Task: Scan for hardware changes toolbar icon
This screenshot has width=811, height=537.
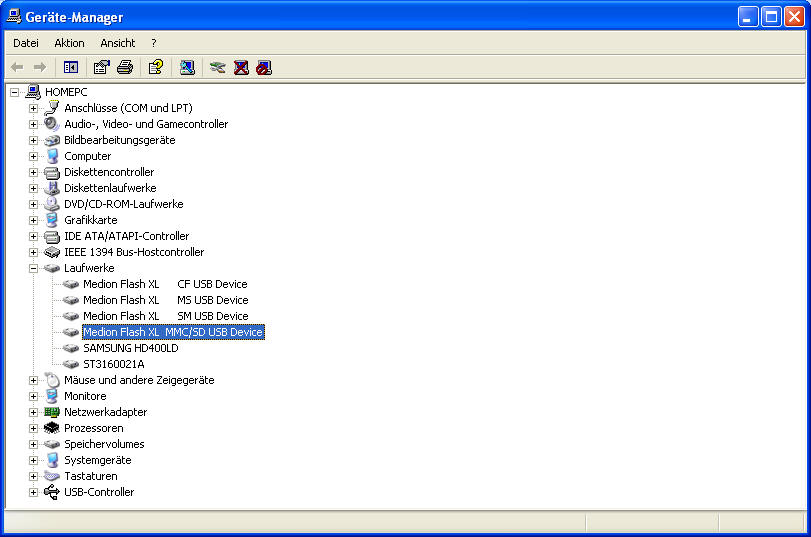Action: (187, 67)
